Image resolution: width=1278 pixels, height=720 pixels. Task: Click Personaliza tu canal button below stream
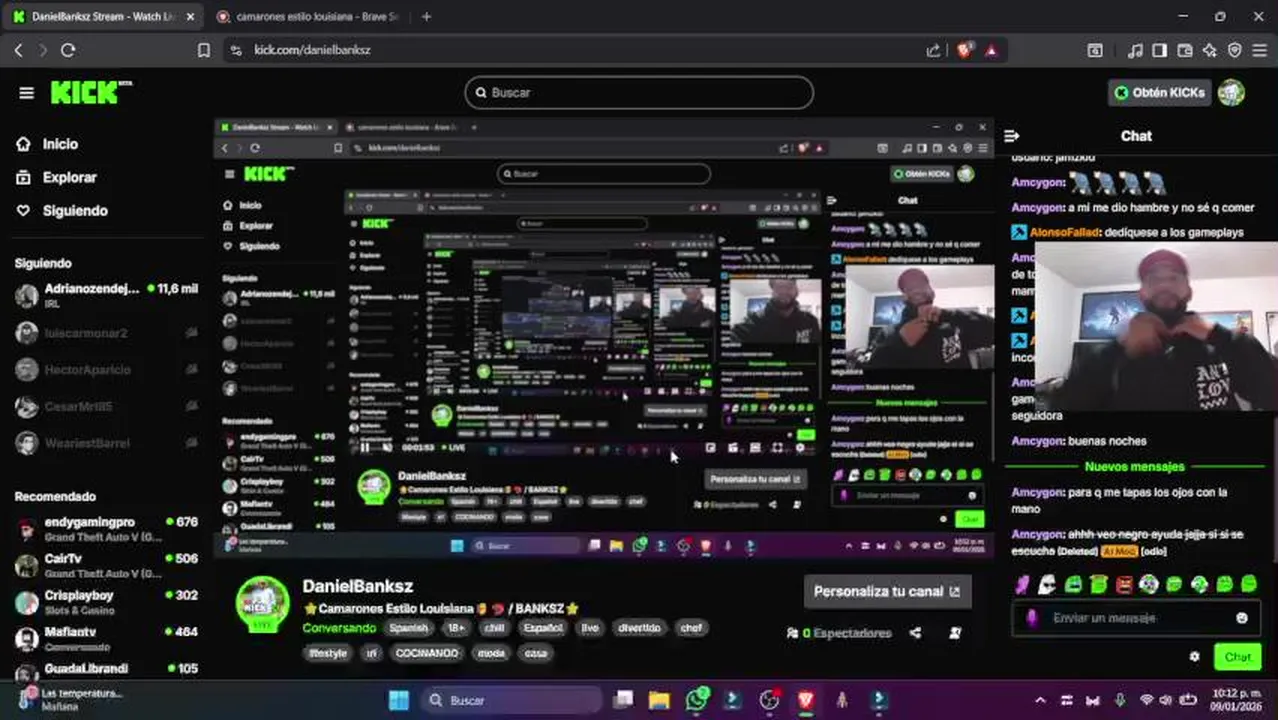click(887, 591)
